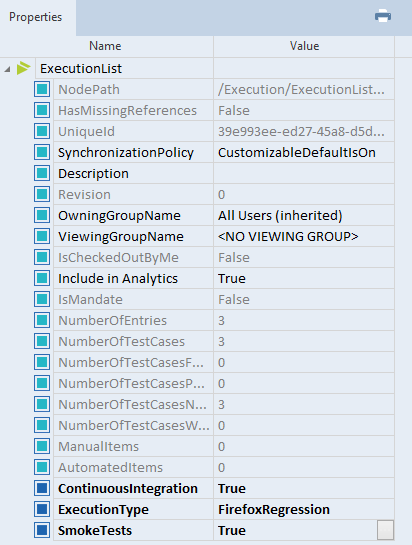Screen dimensions: 412x545
Task: Click the teal icon beside NodePath
Action: 42,89
